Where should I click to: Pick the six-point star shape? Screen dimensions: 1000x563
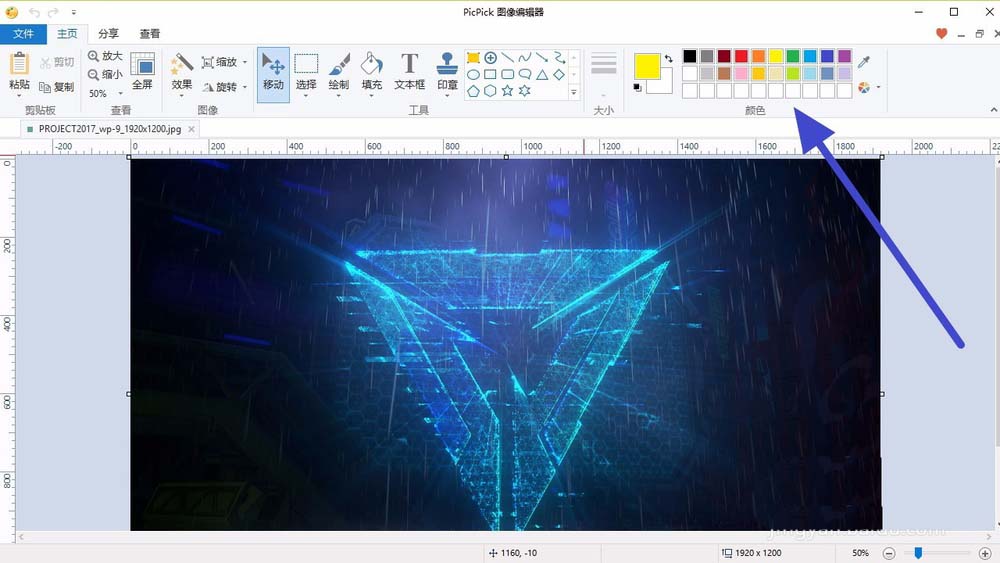click(525, 91)
